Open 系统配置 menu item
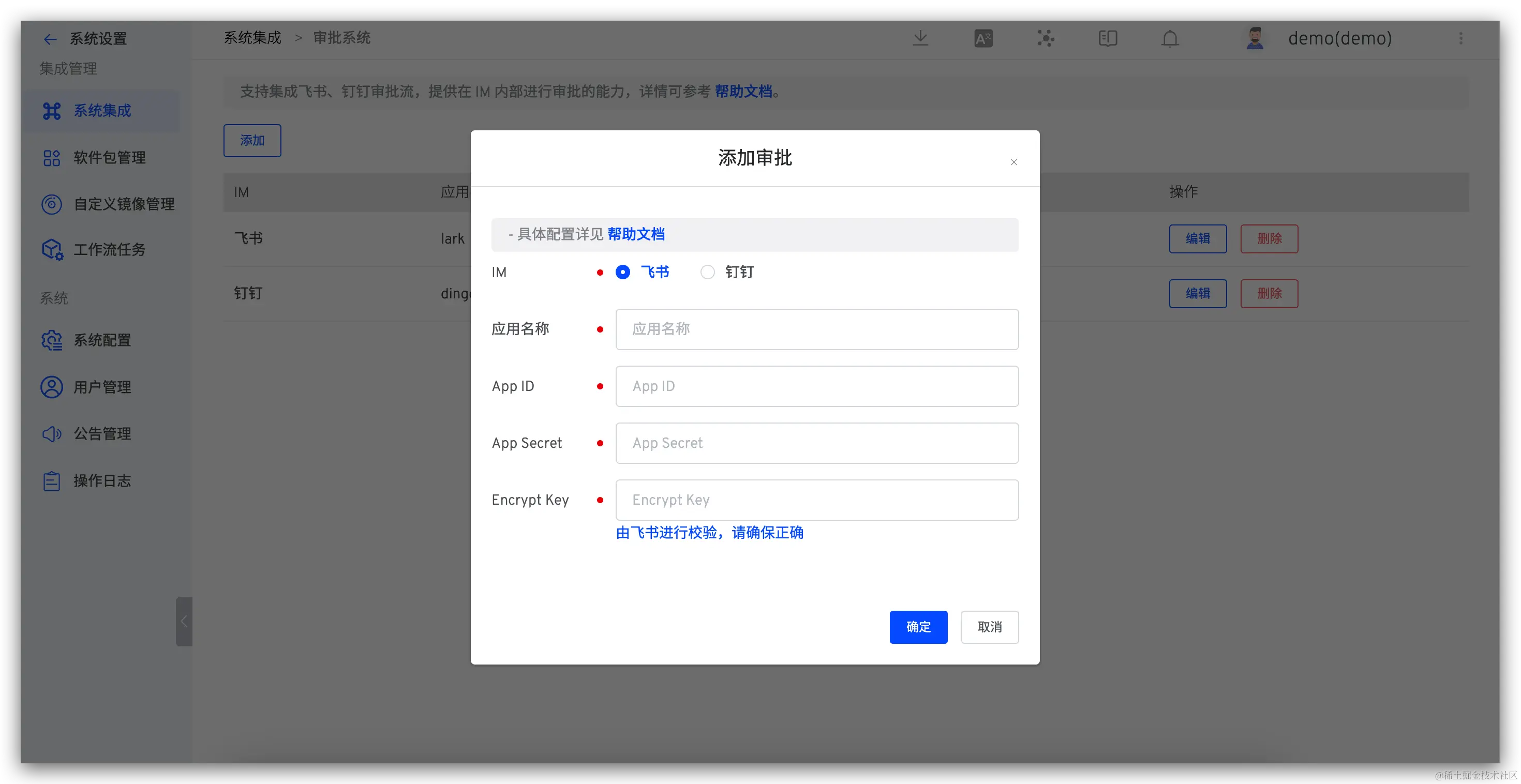 [x=102, y=341]
